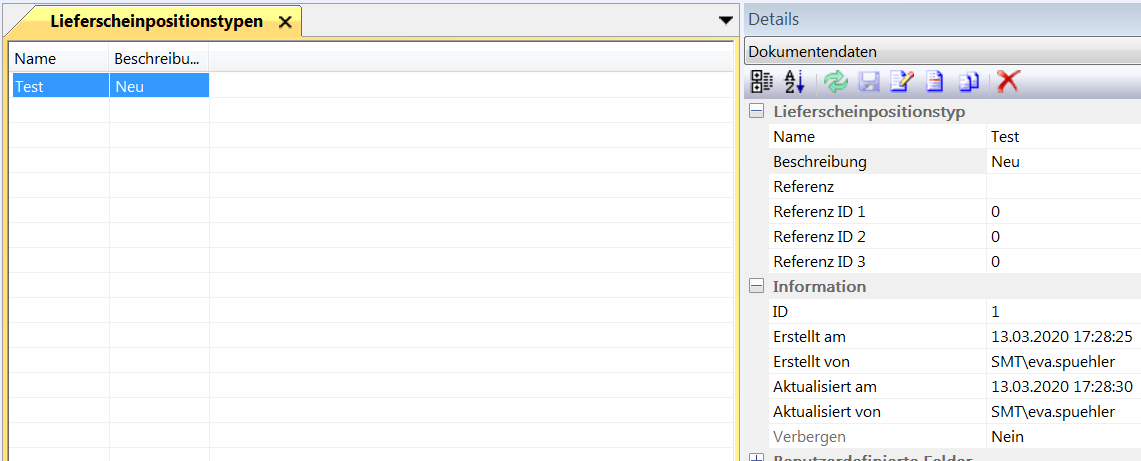Click the new document icon

coord(935,83)
